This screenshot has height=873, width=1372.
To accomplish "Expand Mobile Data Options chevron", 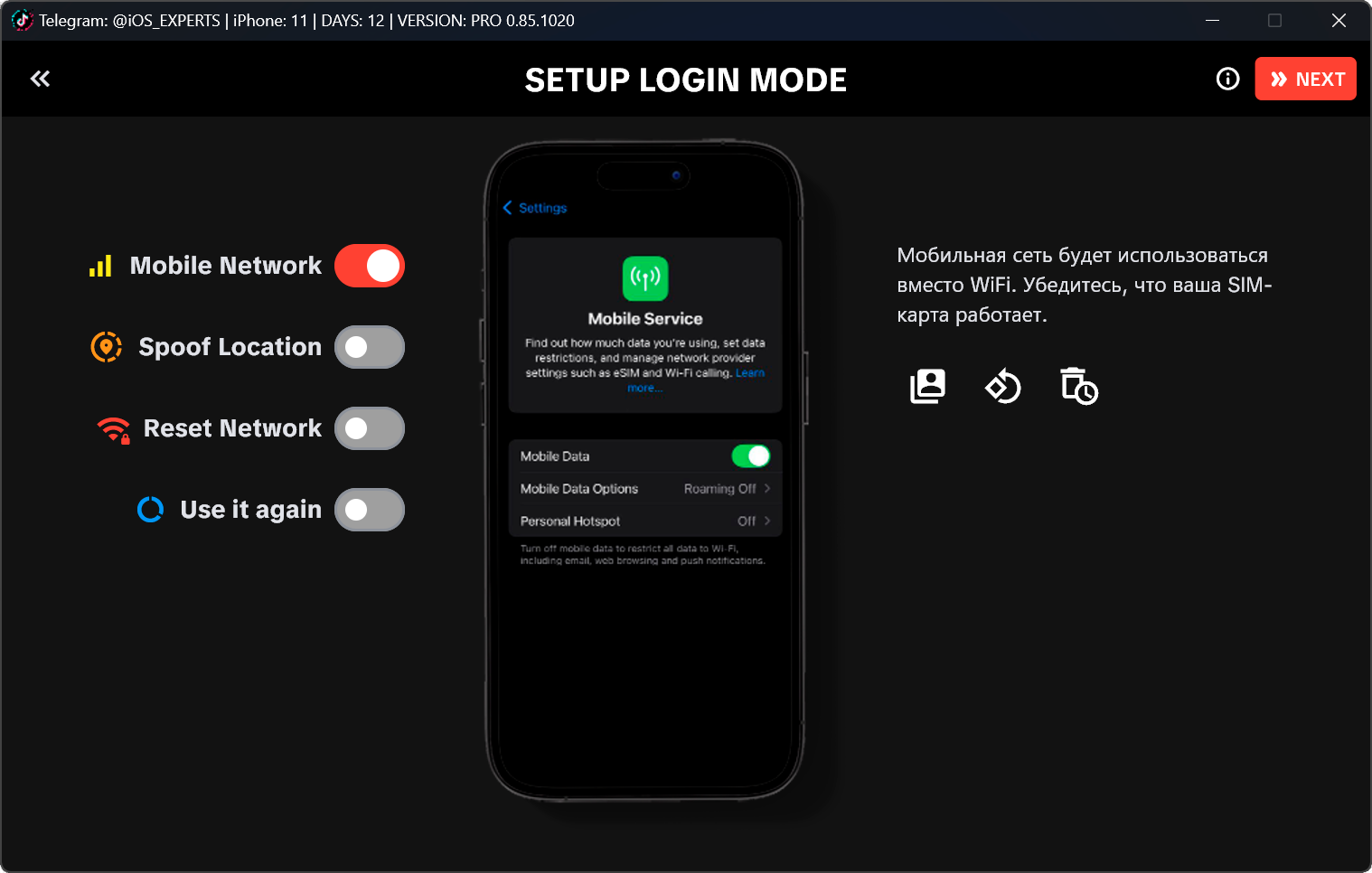I will [x=767, y=489].
